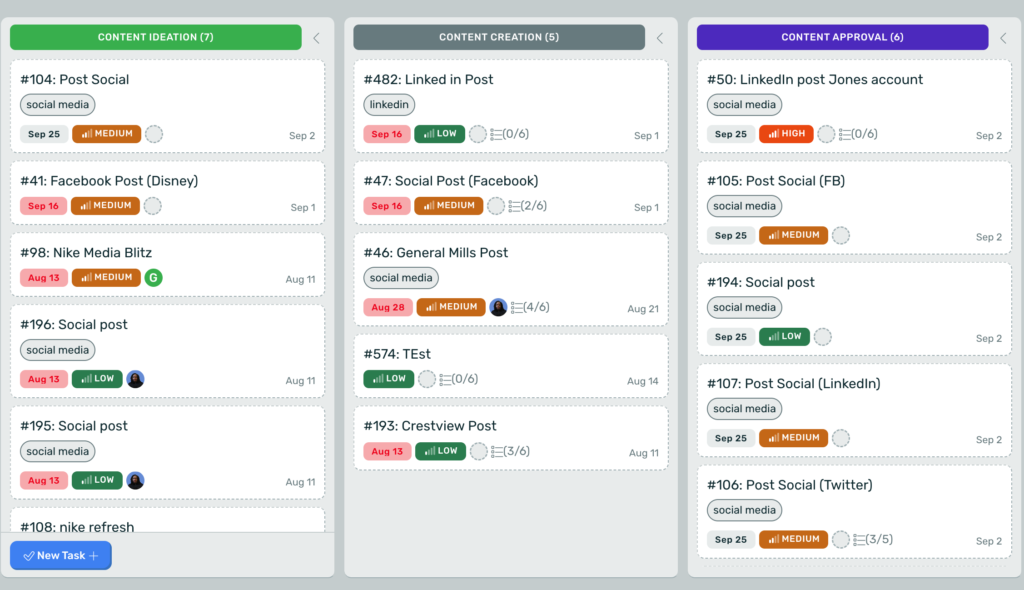
Task: Click assignee photo on #46 General Mills Post
Action: [x=498, y=307]
